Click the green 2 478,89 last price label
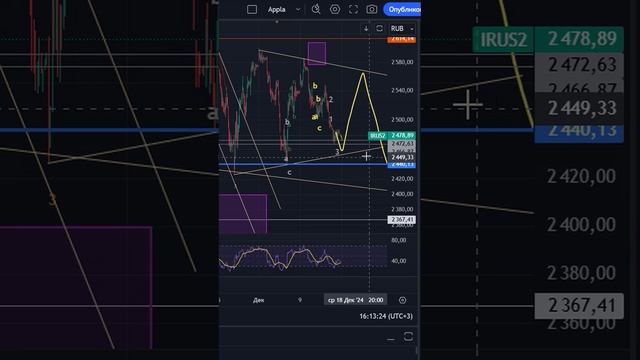 [402, 135]
